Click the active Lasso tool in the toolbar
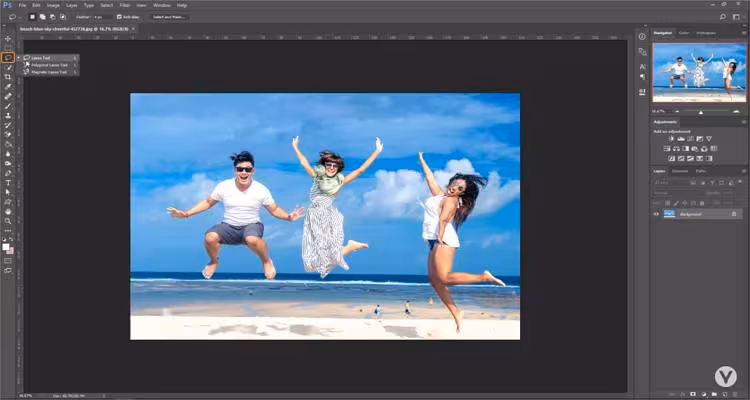The image size is (750, 400). point(8,58)
